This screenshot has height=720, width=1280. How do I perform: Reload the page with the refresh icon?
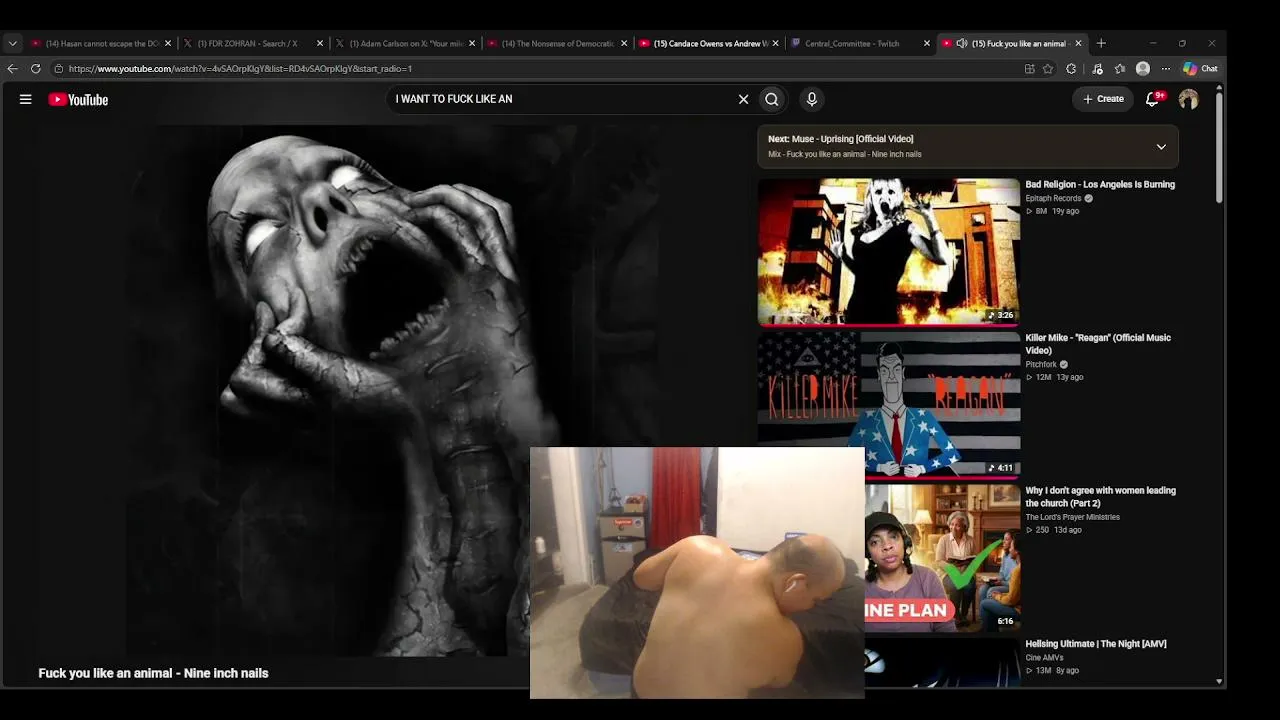[36, 69]
